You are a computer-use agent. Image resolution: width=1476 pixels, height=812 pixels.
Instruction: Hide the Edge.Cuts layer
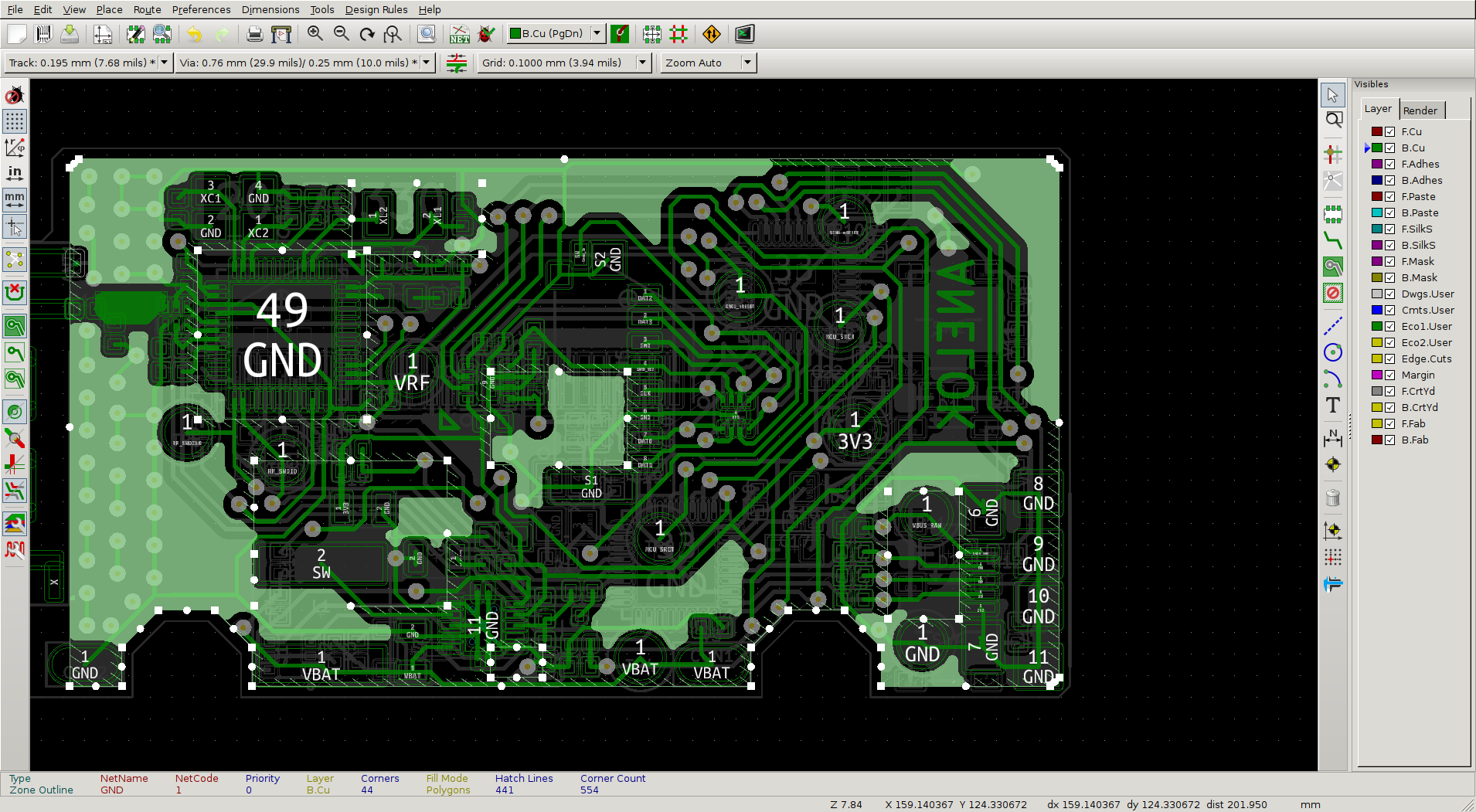[1390, 359]
